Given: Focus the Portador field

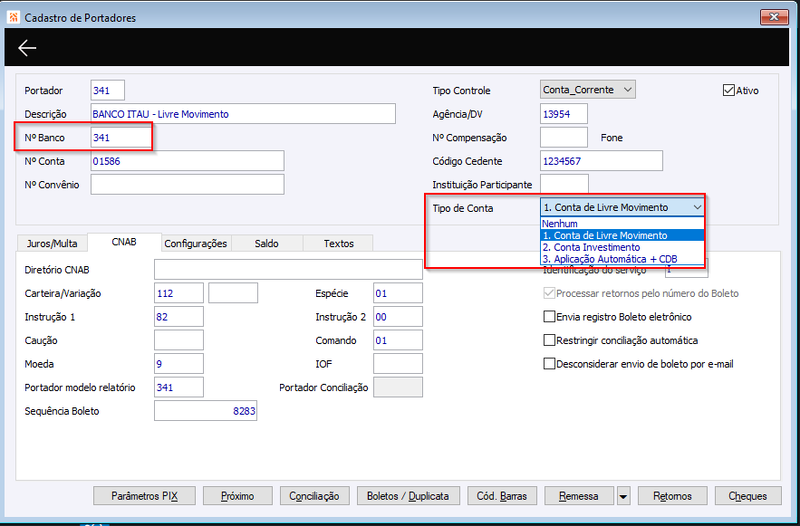Looking at the screenshot, I should [x=108, y=90].
